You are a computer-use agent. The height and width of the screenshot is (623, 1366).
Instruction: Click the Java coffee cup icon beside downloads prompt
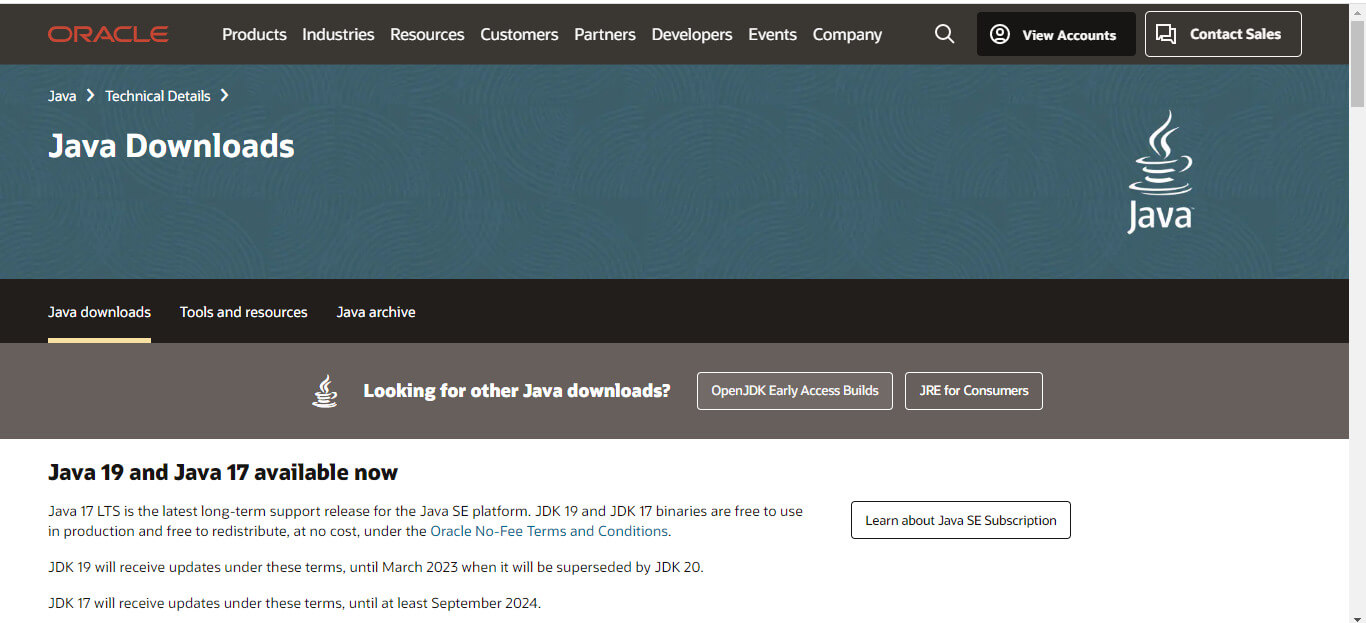pyautogui.click(x=325, y=390)
